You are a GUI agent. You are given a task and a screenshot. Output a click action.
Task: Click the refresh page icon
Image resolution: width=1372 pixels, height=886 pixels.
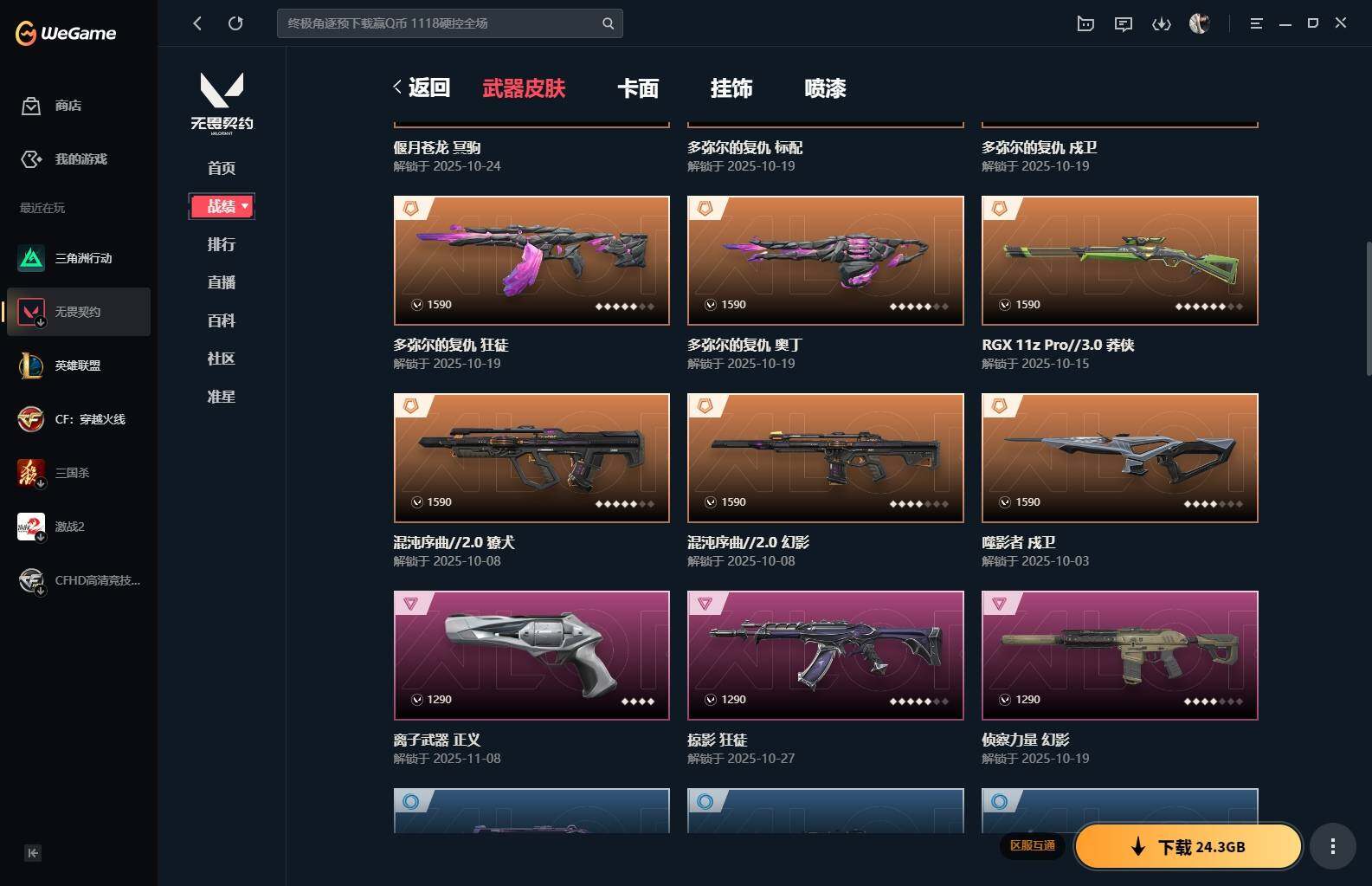click(235, 23)
